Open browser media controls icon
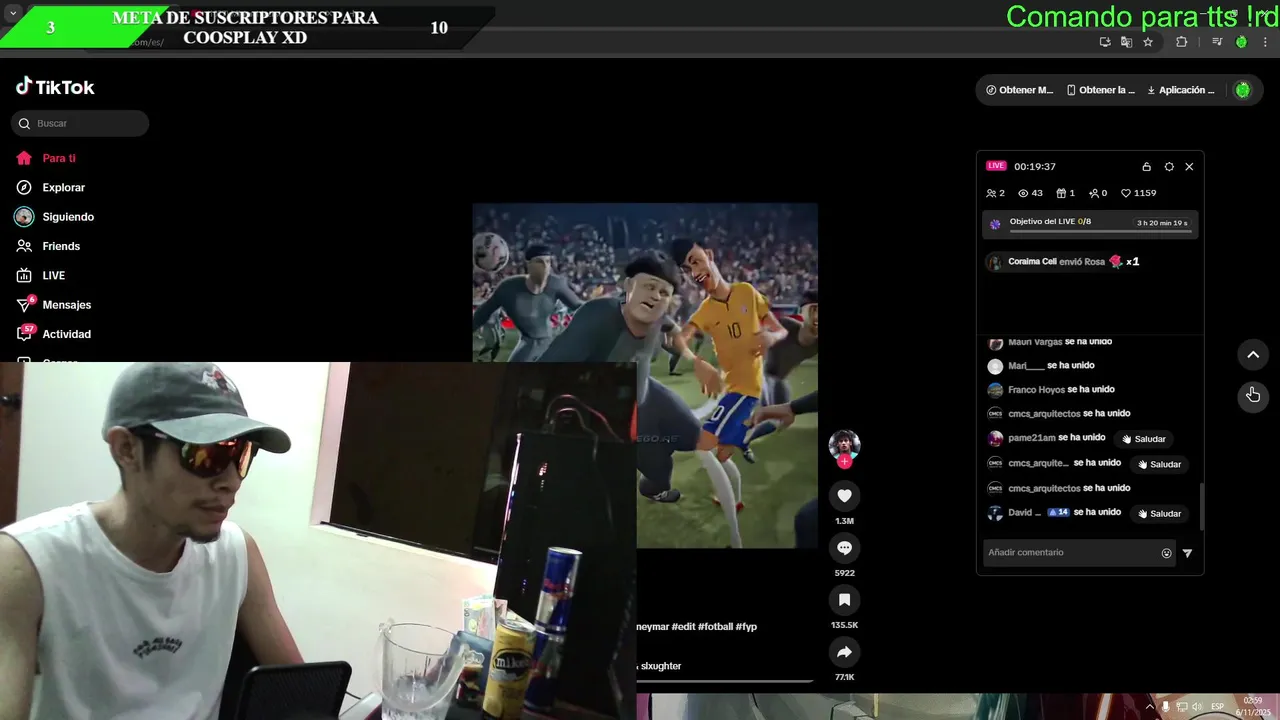This screenshot has height=720, width=1280. coord(1217,42)
